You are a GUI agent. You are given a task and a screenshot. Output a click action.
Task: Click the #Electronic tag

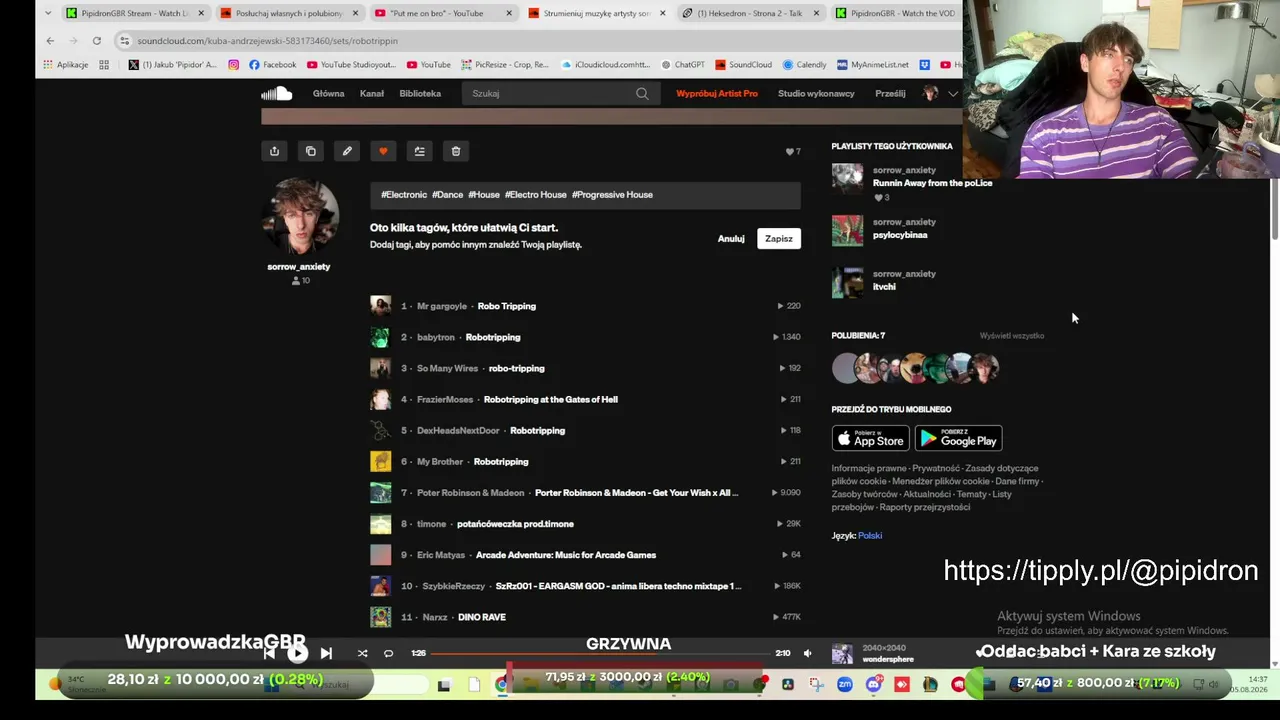404,195
